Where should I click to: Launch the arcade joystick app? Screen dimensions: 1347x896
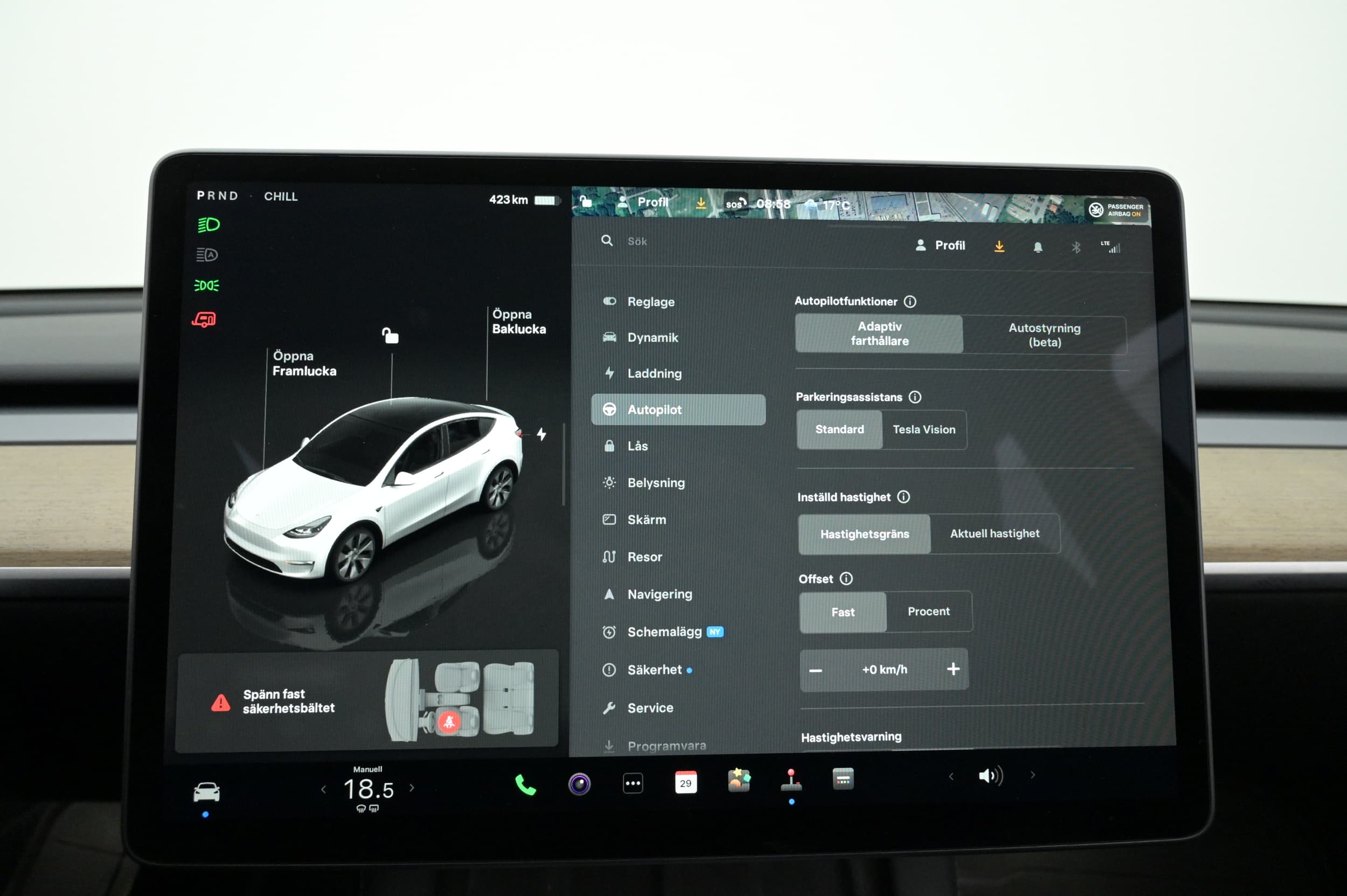point(791,781)
